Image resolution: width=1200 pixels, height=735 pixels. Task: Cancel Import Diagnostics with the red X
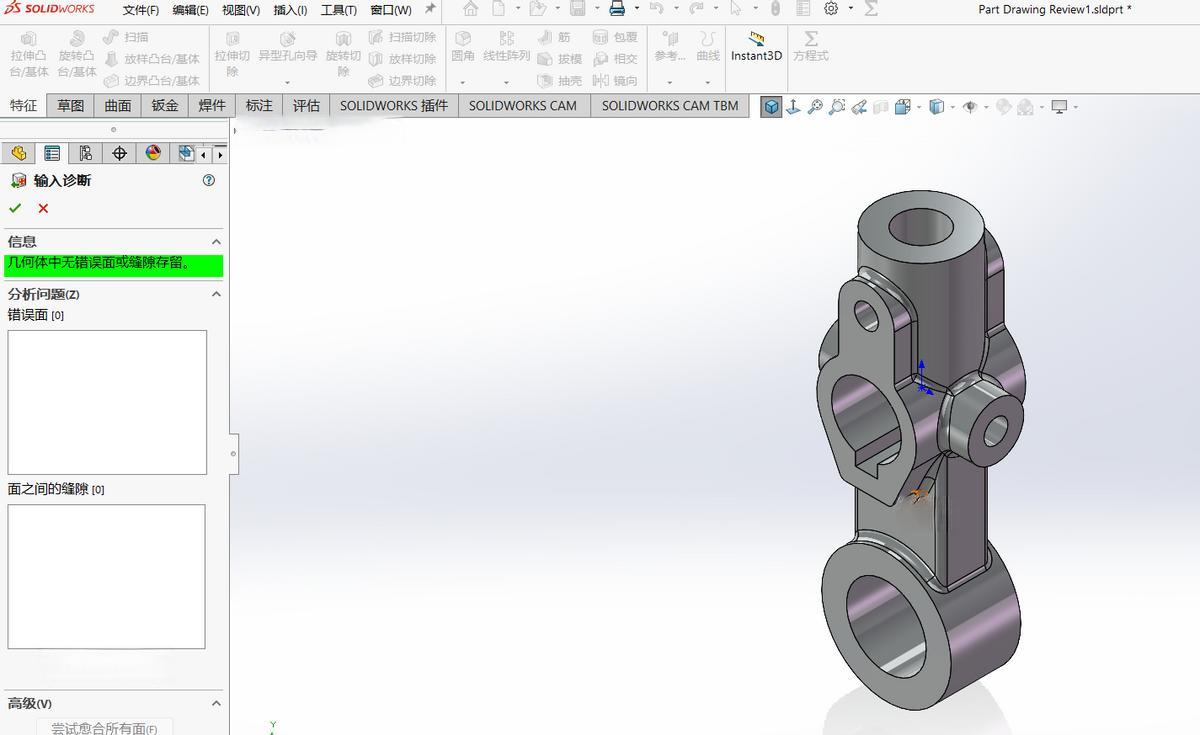(43, 208)
